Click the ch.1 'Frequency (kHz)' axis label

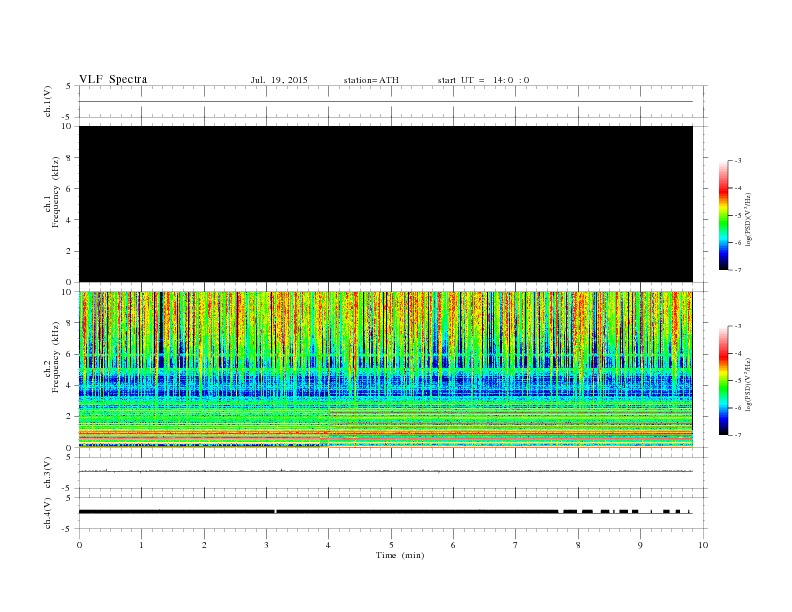55,192
